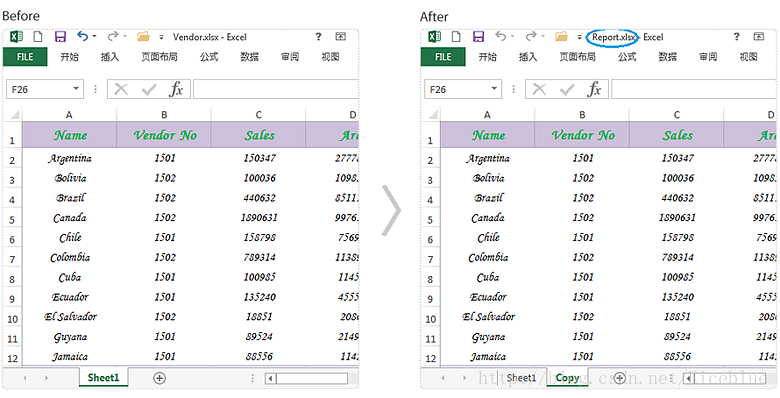Click the fx Insert Function icon in Vendor.xlsx

coord(176,90)
